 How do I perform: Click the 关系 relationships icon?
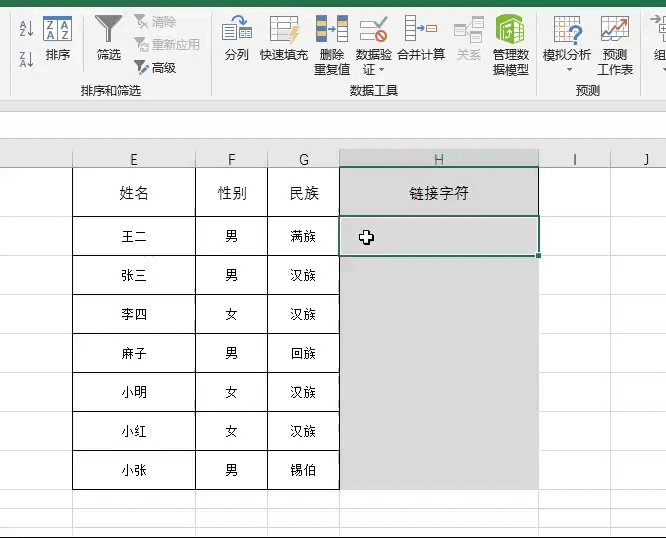pyautogui.click(x=469, y=38)
